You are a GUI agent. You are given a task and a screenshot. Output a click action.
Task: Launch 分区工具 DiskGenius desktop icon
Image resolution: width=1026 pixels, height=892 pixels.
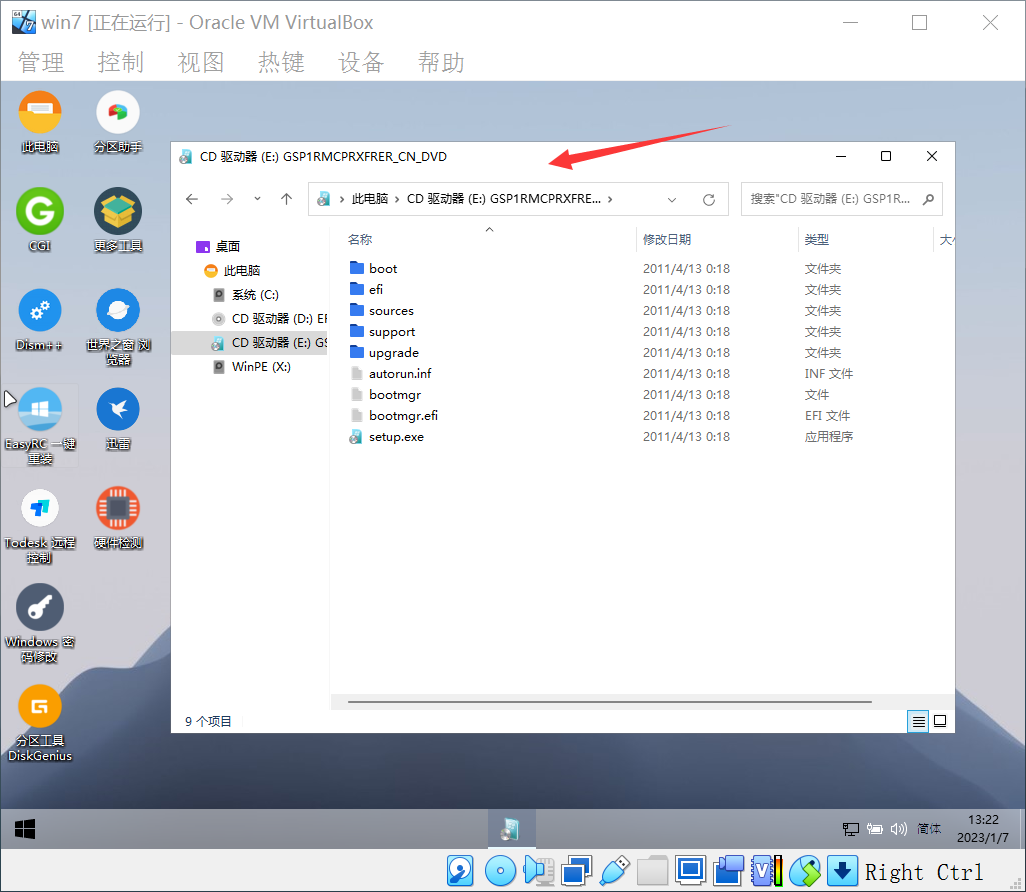coord(40,723)
